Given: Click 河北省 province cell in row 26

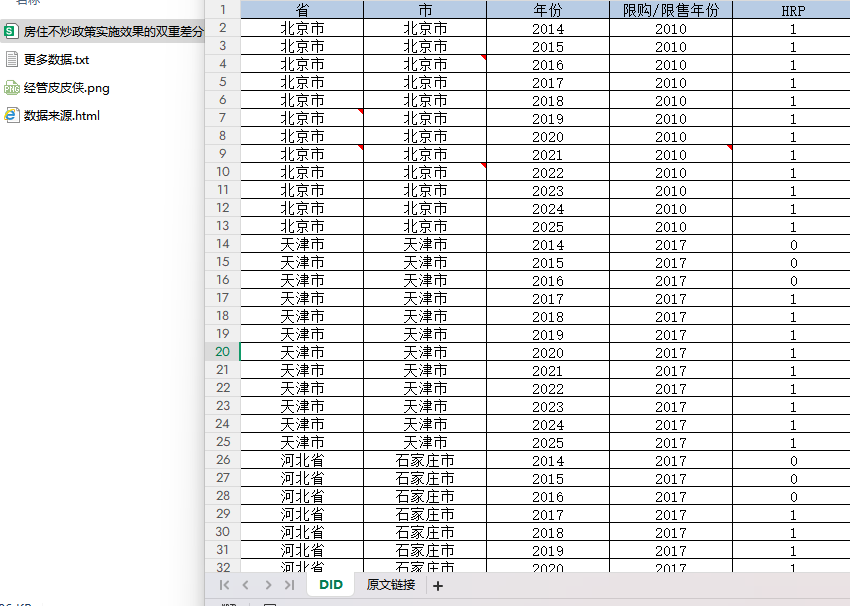Looking at the screenshot, I should coord(302,460).
